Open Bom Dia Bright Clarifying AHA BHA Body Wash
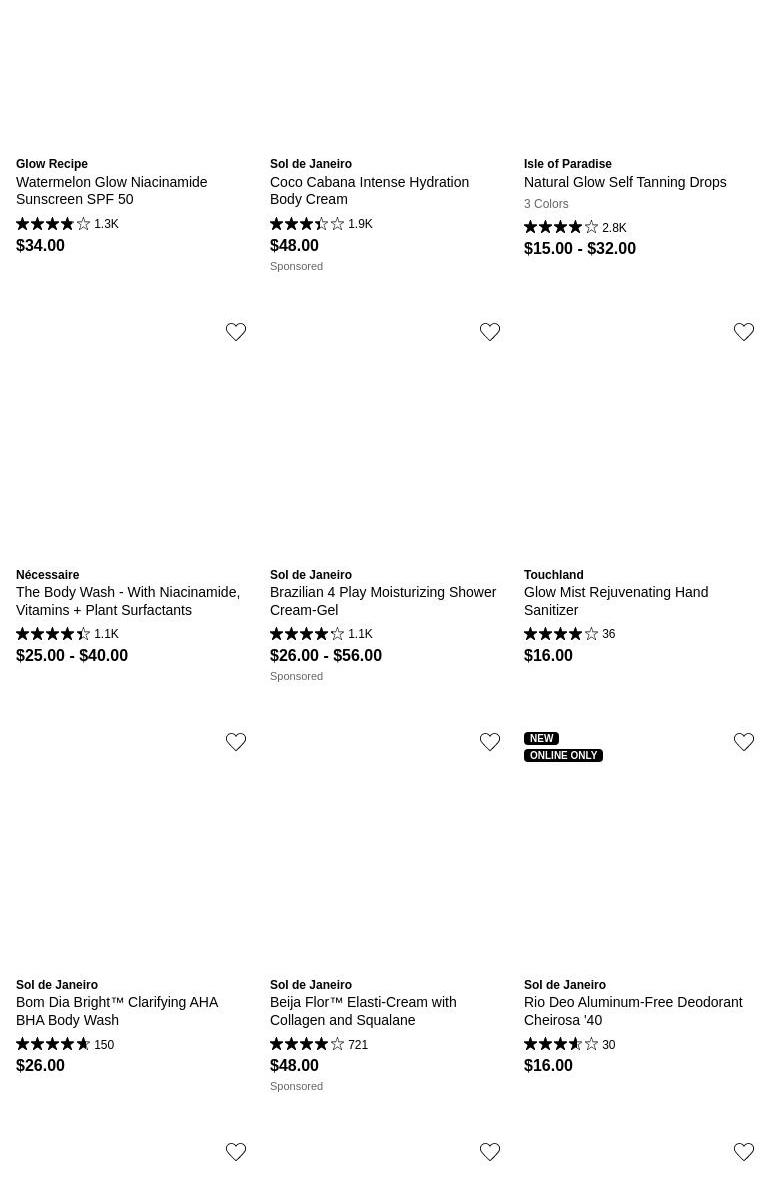The image size is (770, 1185). point(117,1010)
